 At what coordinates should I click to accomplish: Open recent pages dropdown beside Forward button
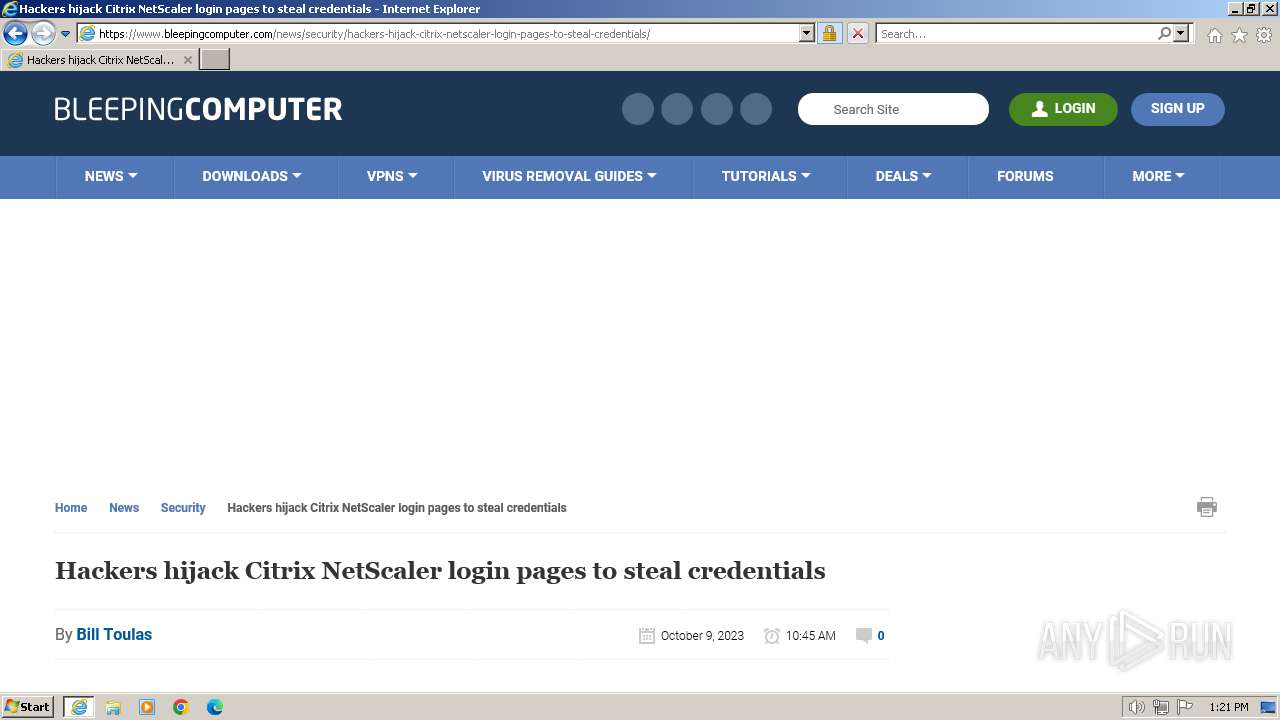coord(66,34)
